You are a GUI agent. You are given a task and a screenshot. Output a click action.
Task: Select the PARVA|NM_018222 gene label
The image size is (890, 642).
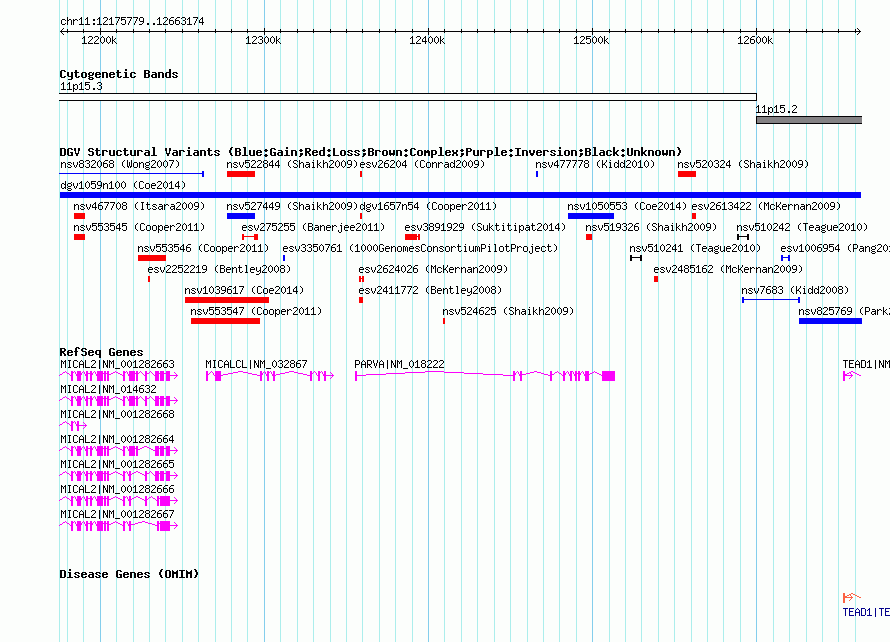pos(400,364)
